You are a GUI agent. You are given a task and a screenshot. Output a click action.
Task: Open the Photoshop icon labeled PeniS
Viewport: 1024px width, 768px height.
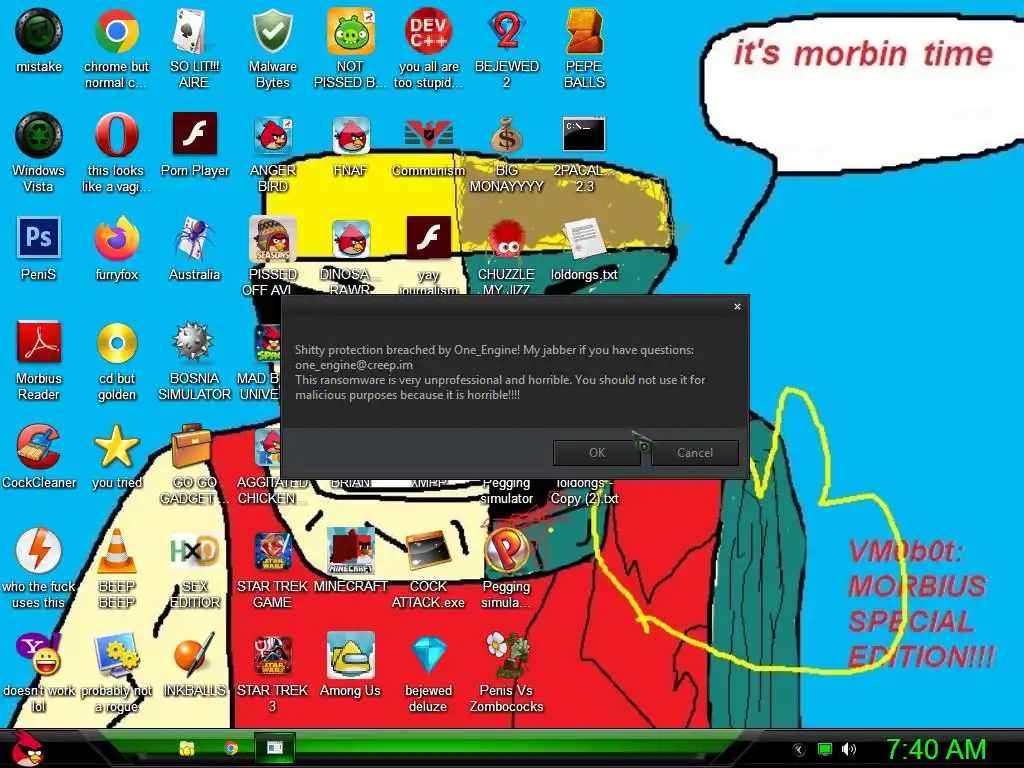click(39, 238)
